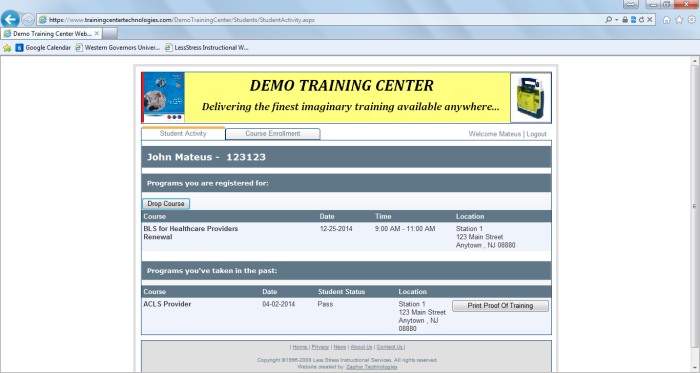Image resolution: width=700 pixels, height=373 pixels.
Task: Click the John Mateus - 123123 heading
Action: click(x=206, y=157)
